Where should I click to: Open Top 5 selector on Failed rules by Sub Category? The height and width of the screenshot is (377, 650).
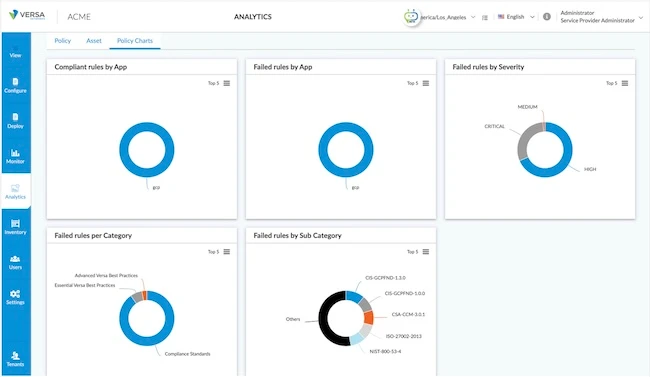pyautogui.click(x=412, y=252)
